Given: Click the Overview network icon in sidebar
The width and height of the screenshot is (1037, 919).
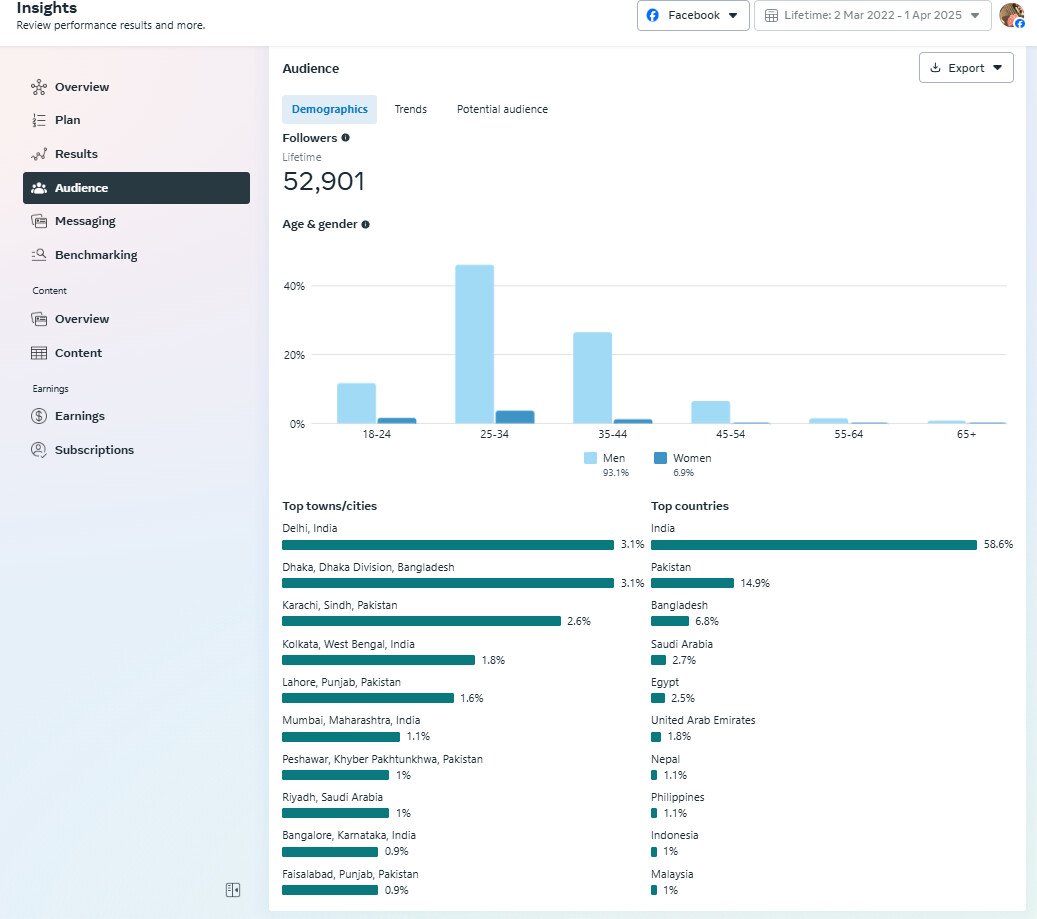Looking at the screenshot, I should tap(39, 87).
